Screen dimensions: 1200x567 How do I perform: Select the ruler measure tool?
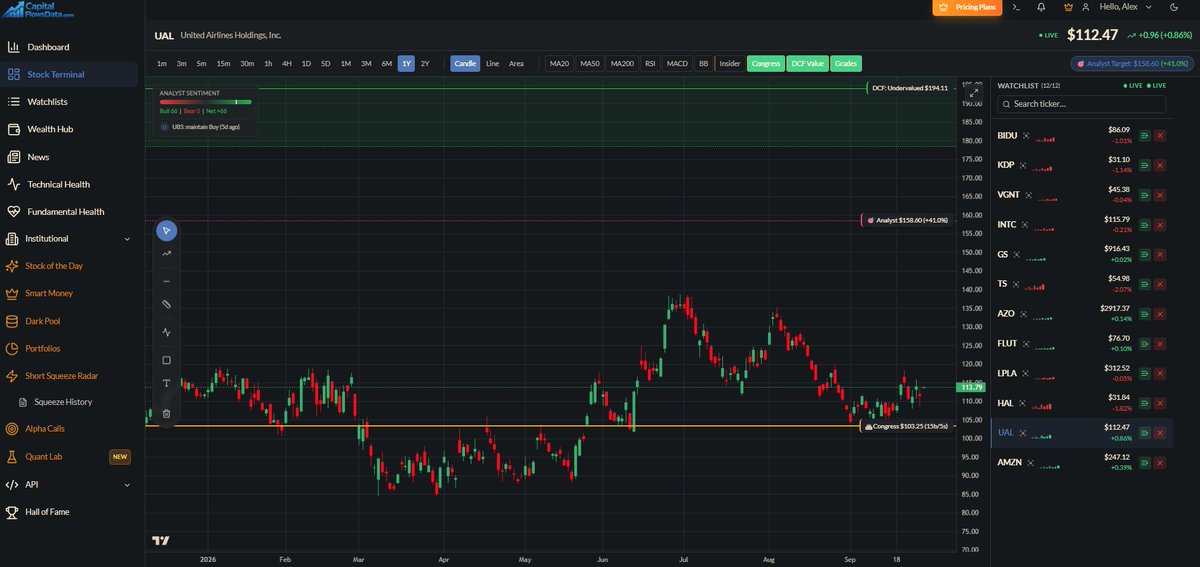[x=167, y=304]
